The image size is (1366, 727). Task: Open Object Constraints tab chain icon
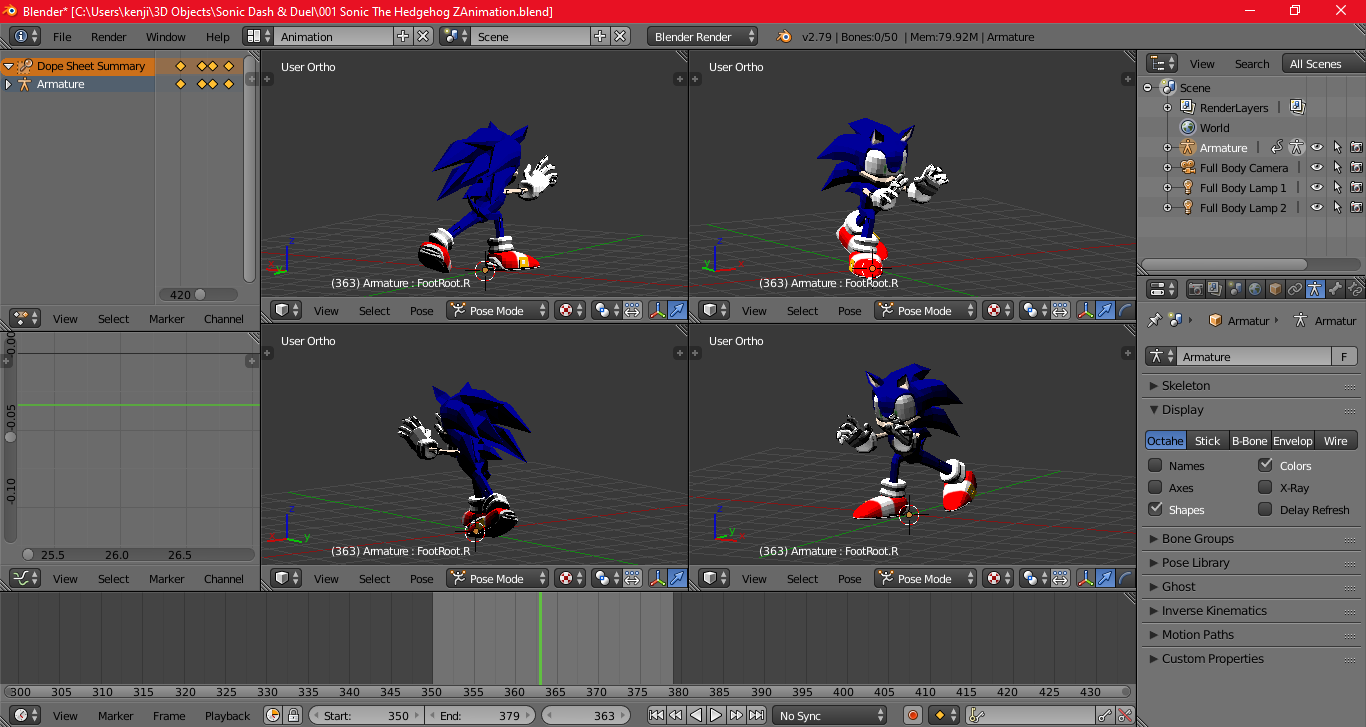coord(1294,289)
